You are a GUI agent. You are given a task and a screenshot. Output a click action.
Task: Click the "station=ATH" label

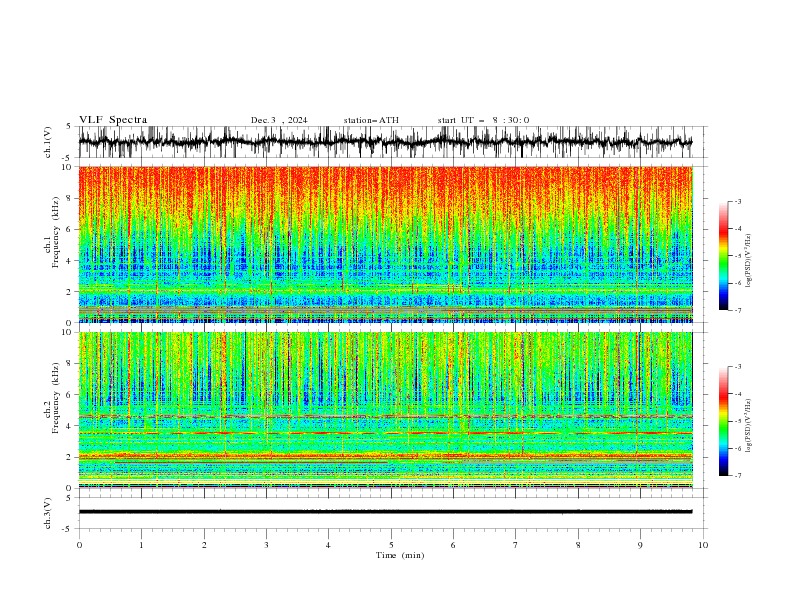click(371, 120)
